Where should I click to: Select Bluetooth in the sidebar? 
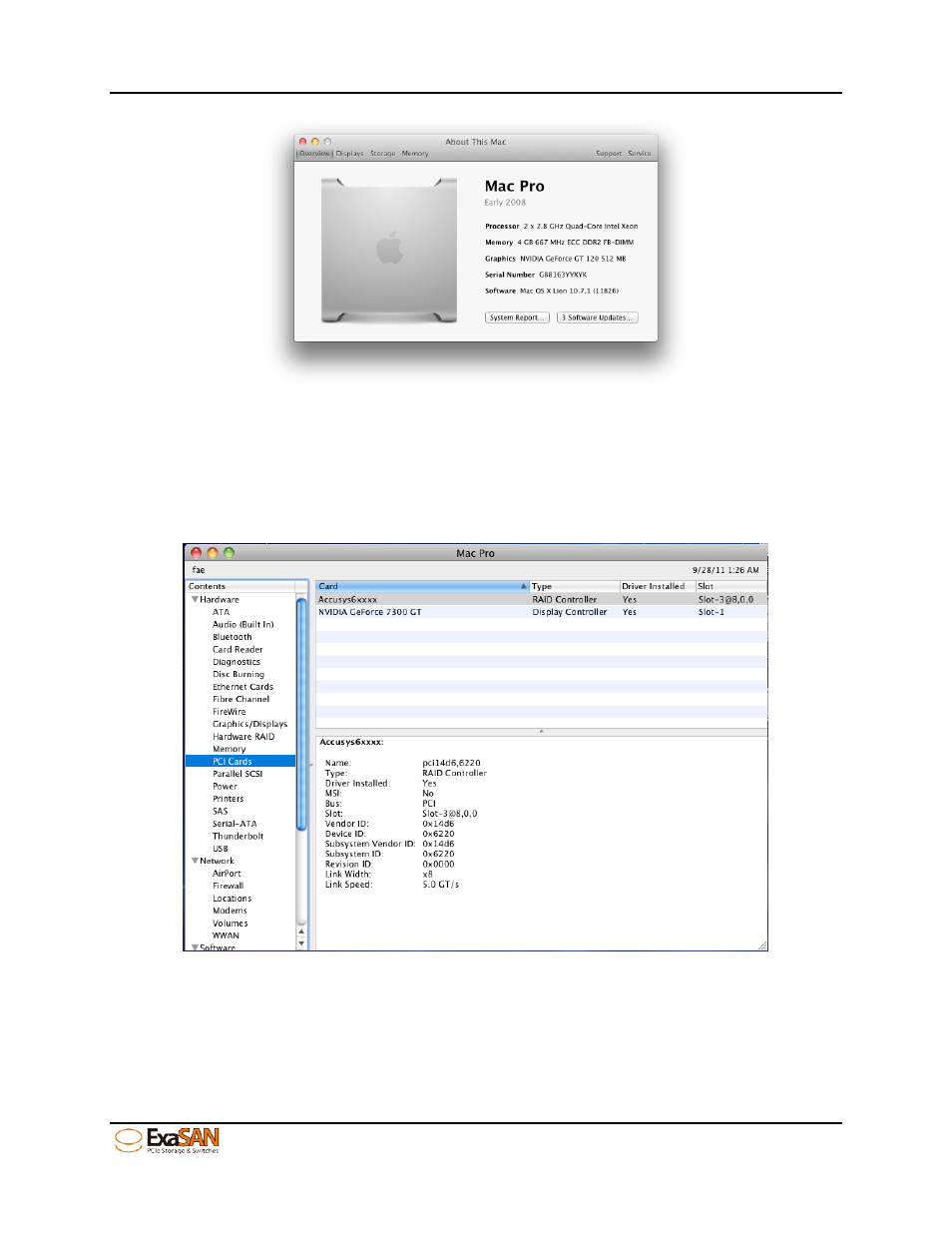(x=232, y=637)
